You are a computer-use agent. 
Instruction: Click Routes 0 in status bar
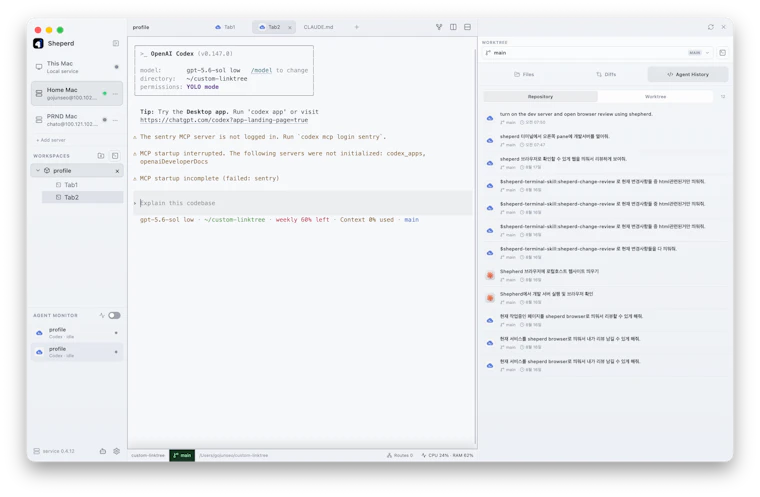[x=400, y=456]
